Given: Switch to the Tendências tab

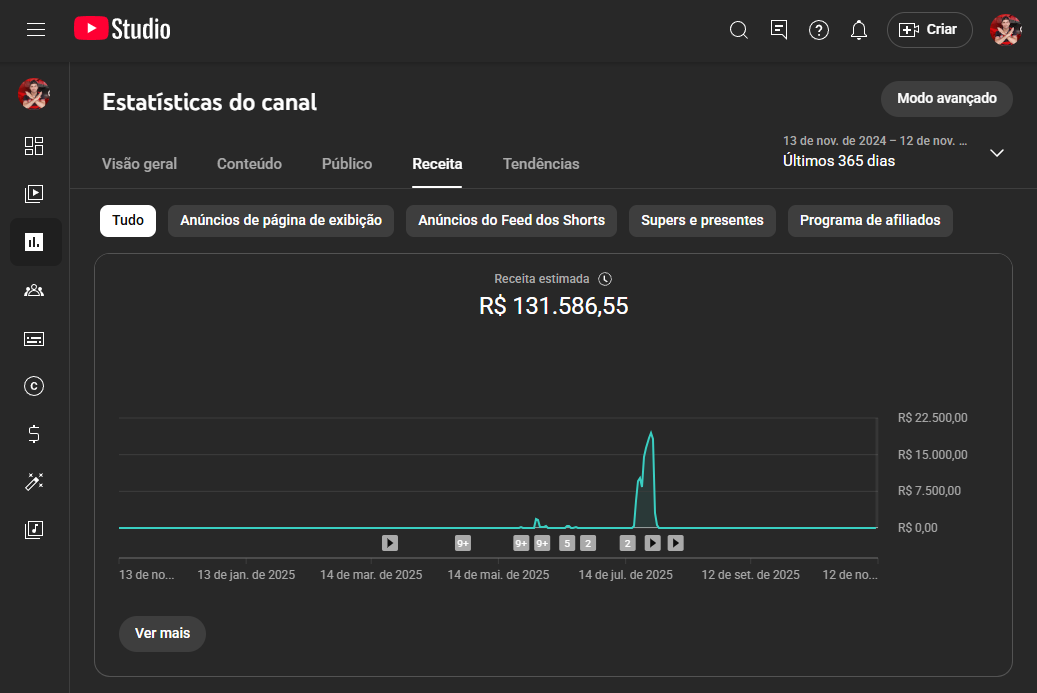Looking at the screenshot, I should (x=541, y=164).
